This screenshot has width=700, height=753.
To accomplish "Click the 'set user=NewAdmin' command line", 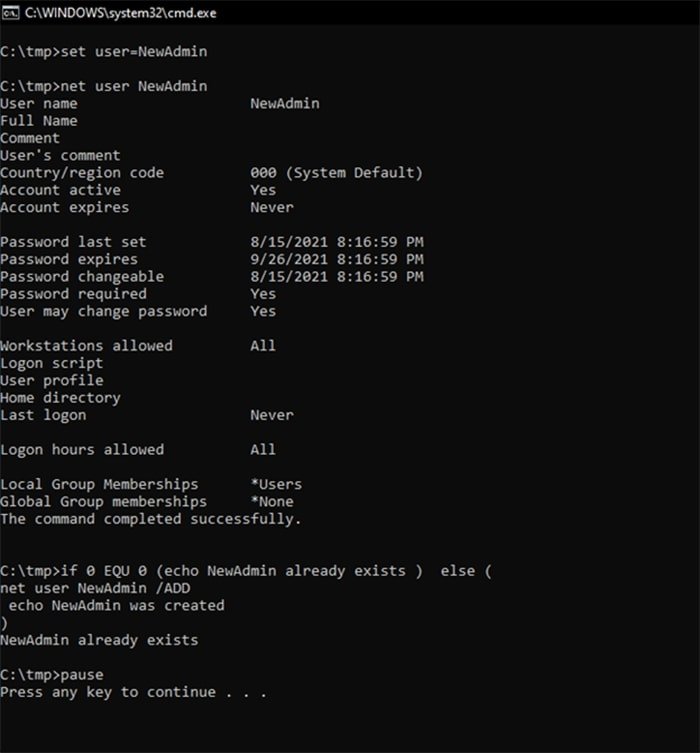I will point(104,51).
